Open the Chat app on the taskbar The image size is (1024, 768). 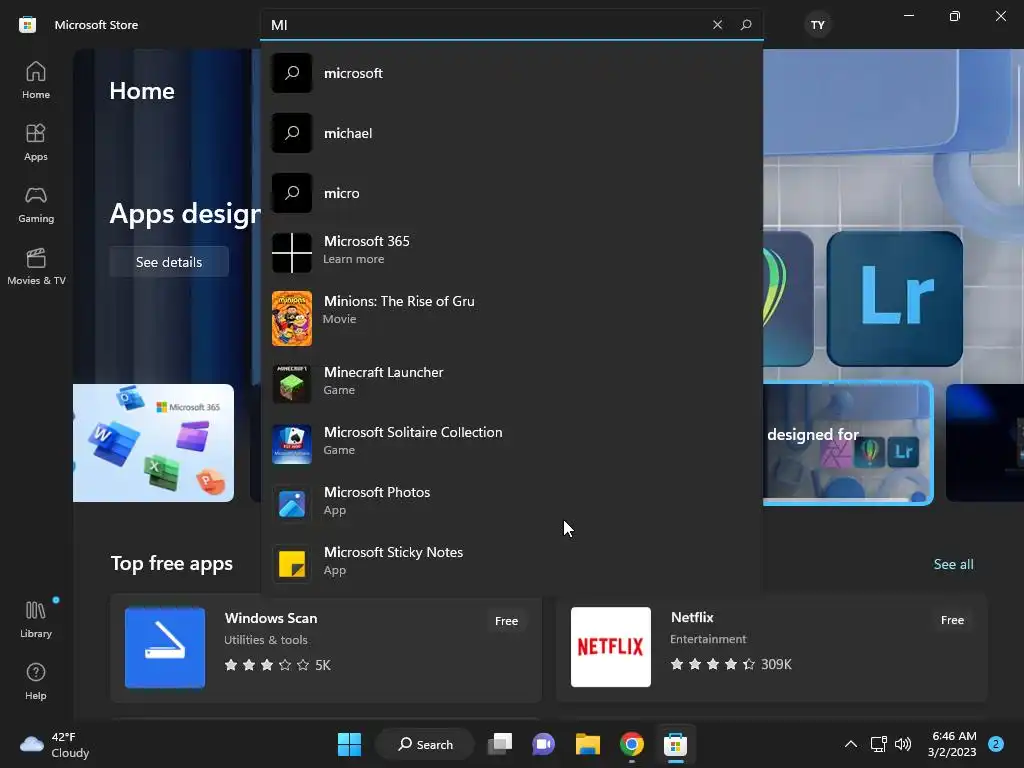(x=543, y=744)
